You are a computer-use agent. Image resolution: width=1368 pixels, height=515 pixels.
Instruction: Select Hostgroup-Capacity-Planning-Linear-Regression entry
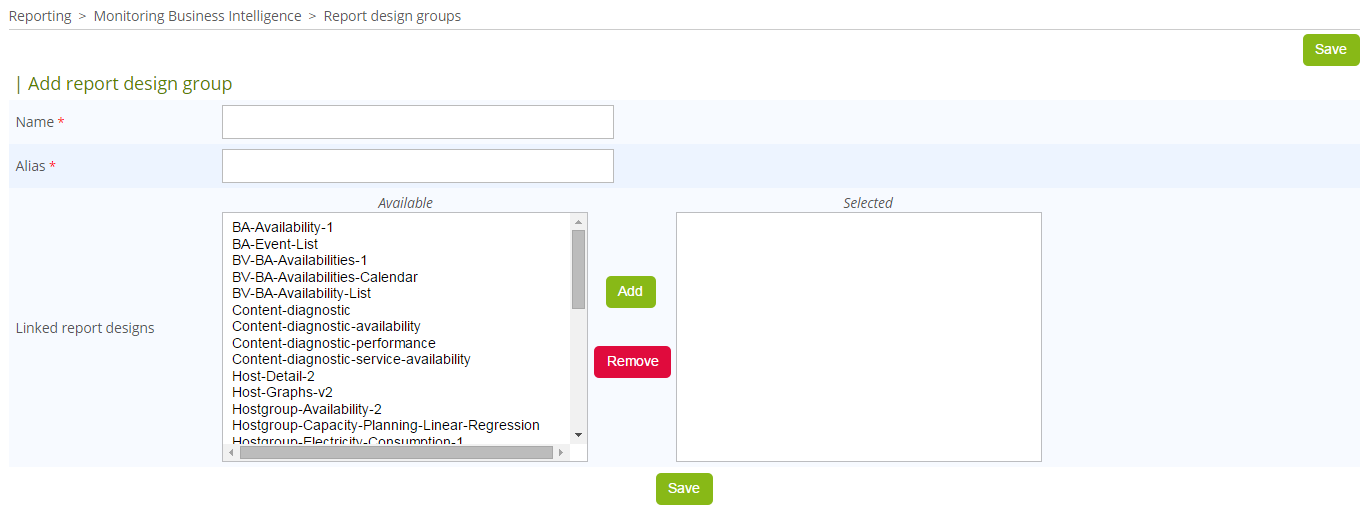386,425
